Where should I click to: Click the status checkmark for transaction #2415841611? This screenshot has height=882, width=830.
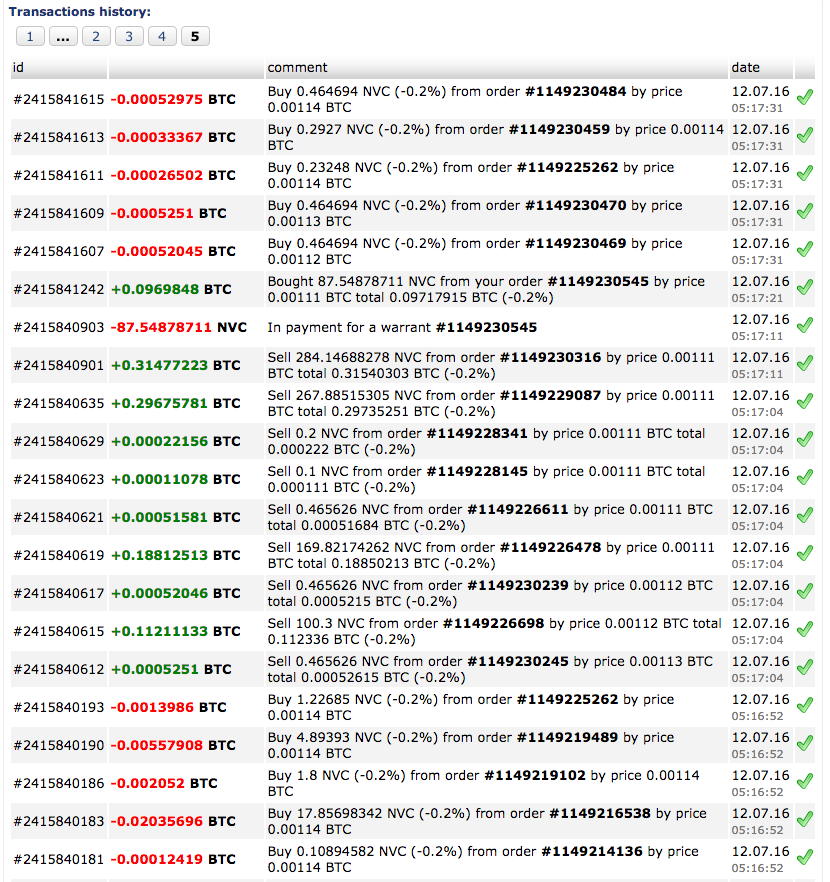805,173
